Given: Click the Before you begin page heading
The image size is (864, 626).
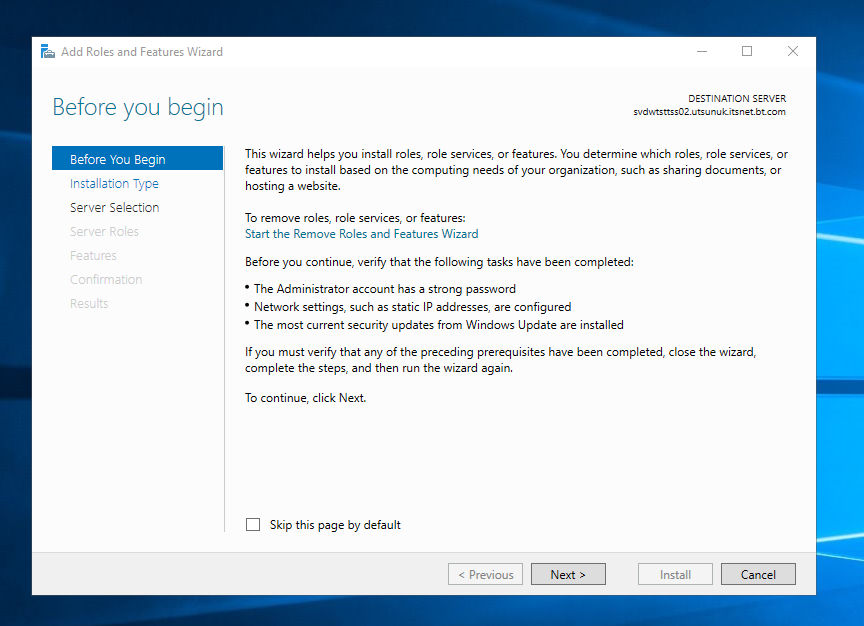Looking at the screenshot, I should coord(138,107).
